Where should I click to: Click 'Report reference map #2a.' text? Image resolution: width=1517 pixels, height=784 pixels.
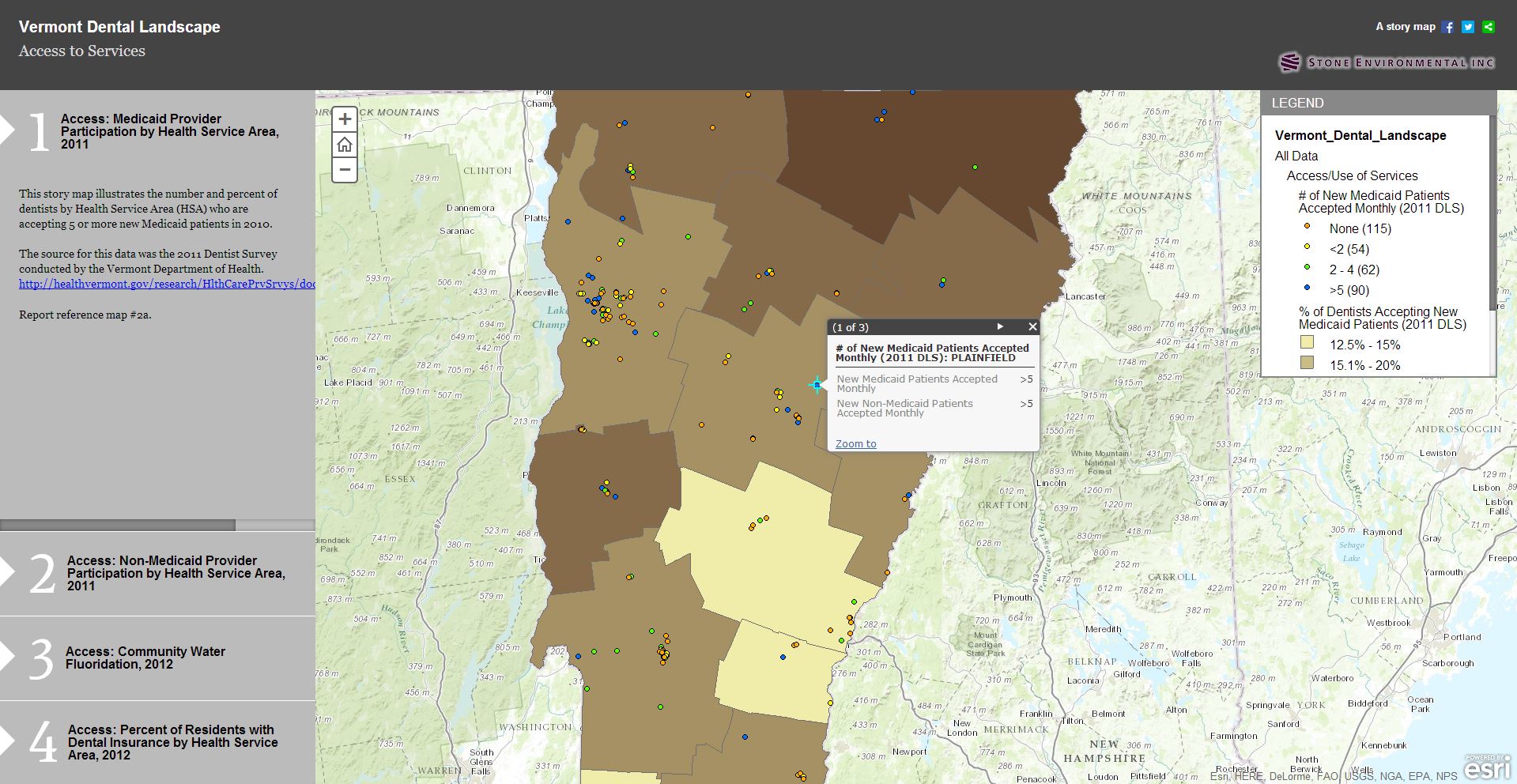pos(85,315)
